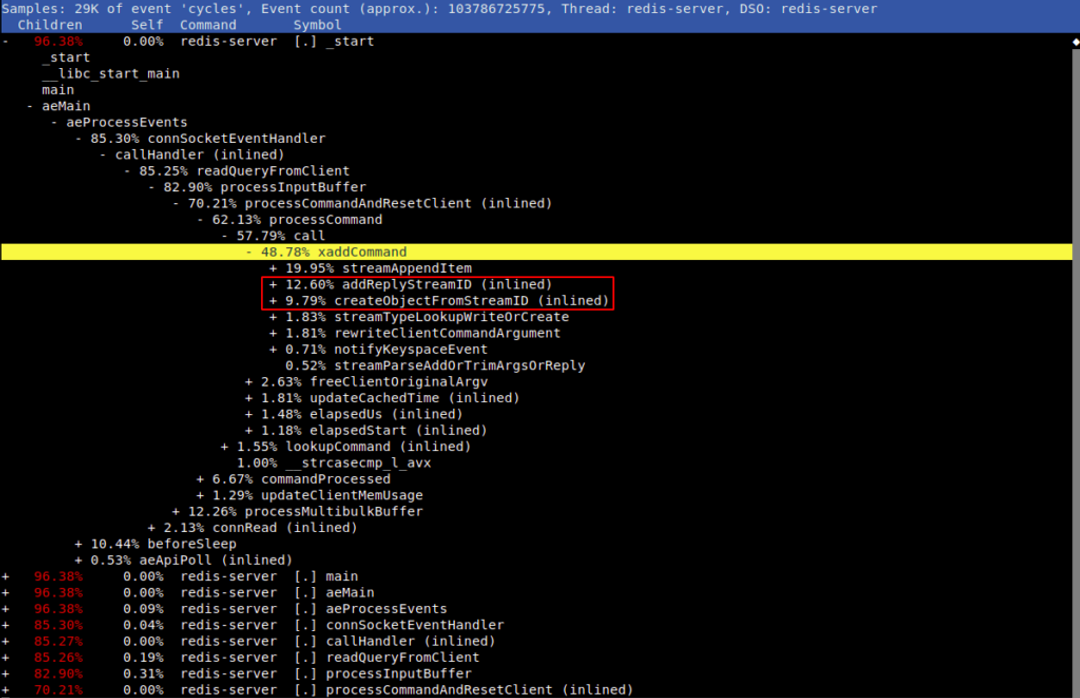Image resolution: width=1080 pixels, height=698 pixels.
Task: Expand createObjectFromStreamID (inlined) entry
Action: [271, 300]
